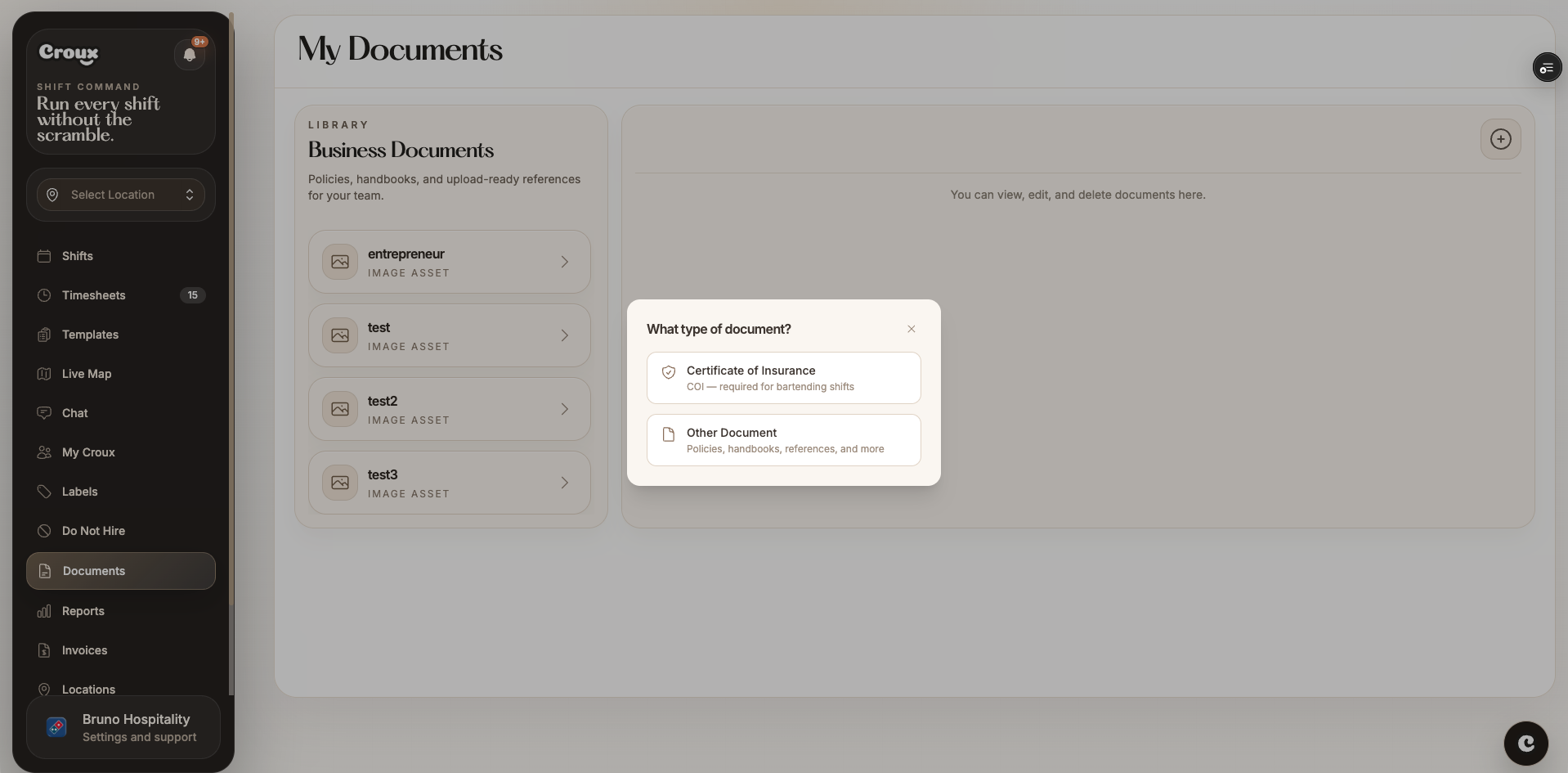
Task: Click the test3 row image icon
Action: [340, 483]
